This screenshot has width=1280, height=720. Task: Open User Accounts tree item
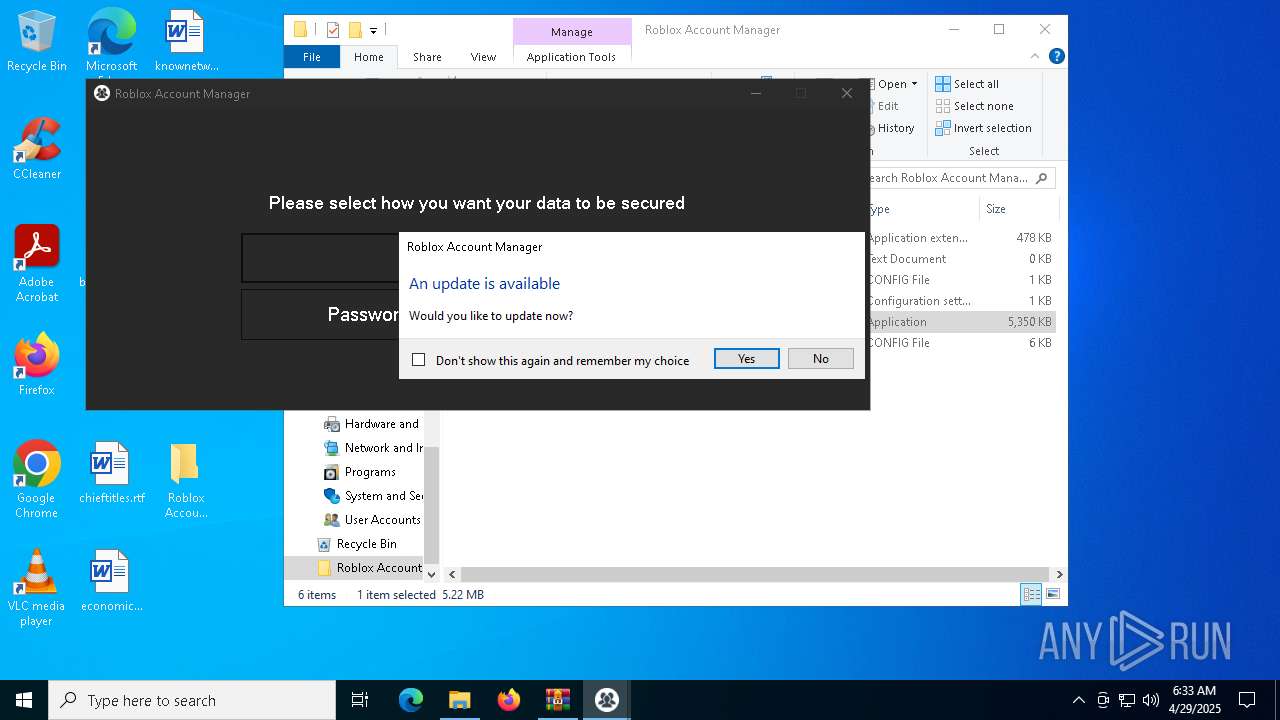pyautogui.click(x=372, y=520)
